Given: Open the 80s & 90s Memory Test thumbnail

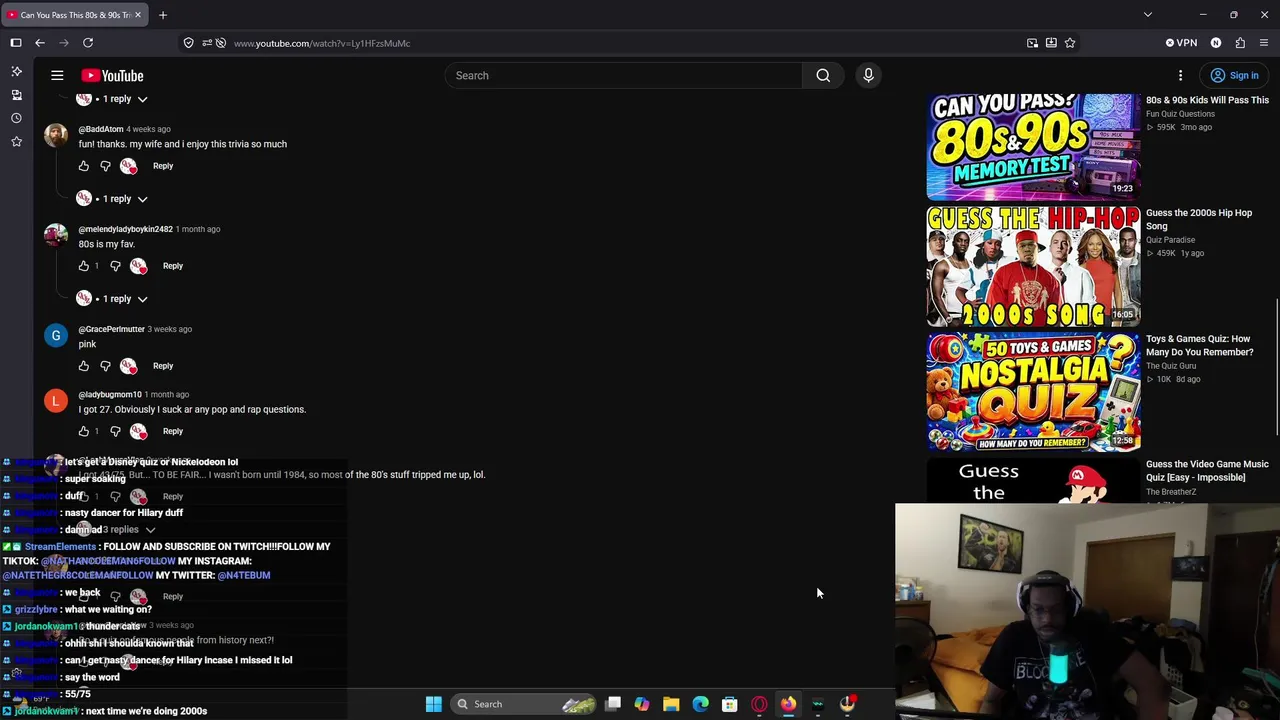Looking at the screenshot, I should pos(1033,147).
